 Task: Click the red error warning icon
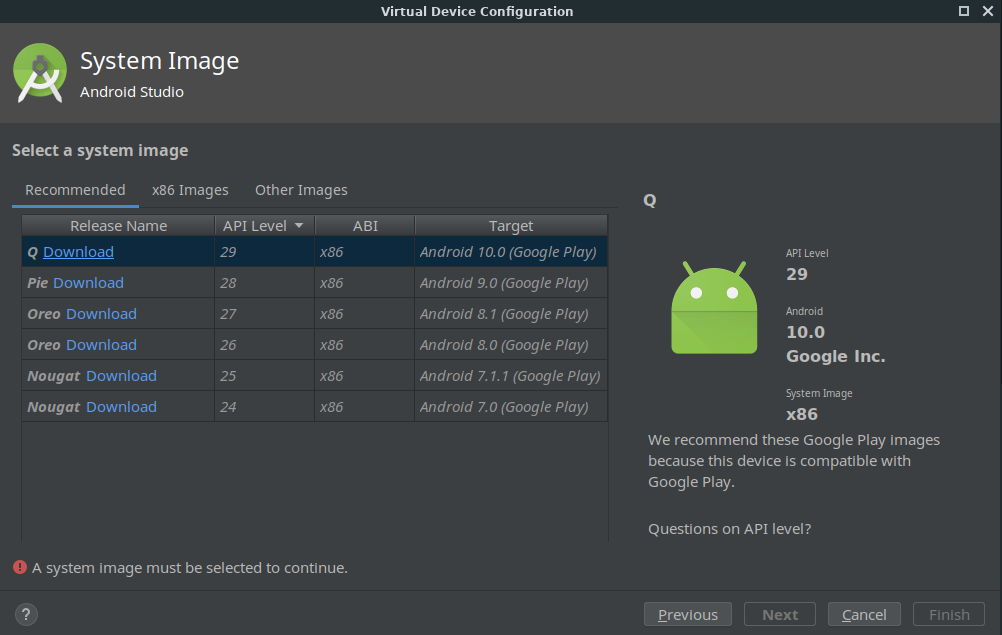19,567
